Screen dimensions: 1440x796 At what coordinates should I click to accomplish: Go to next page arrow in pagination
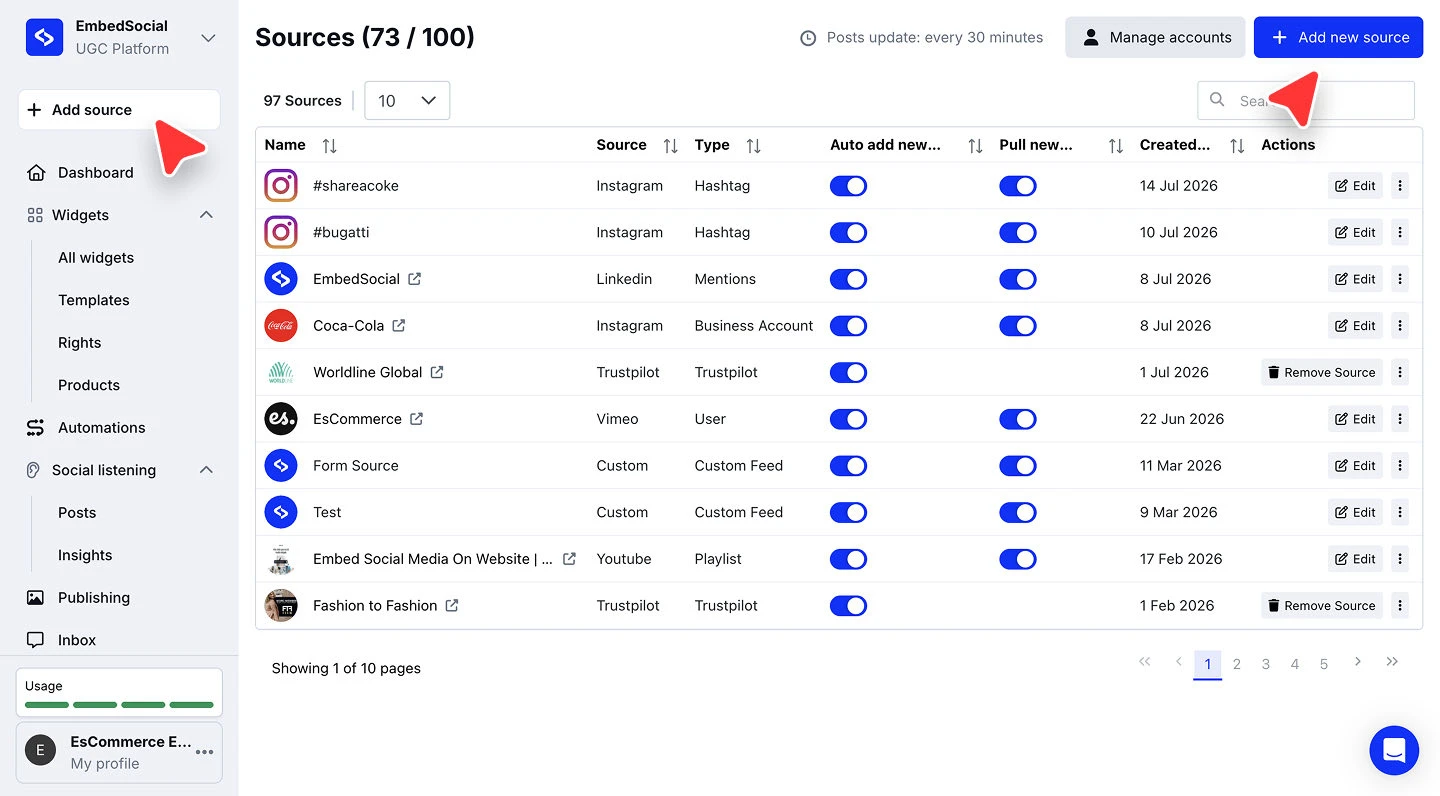(1357, 662)
